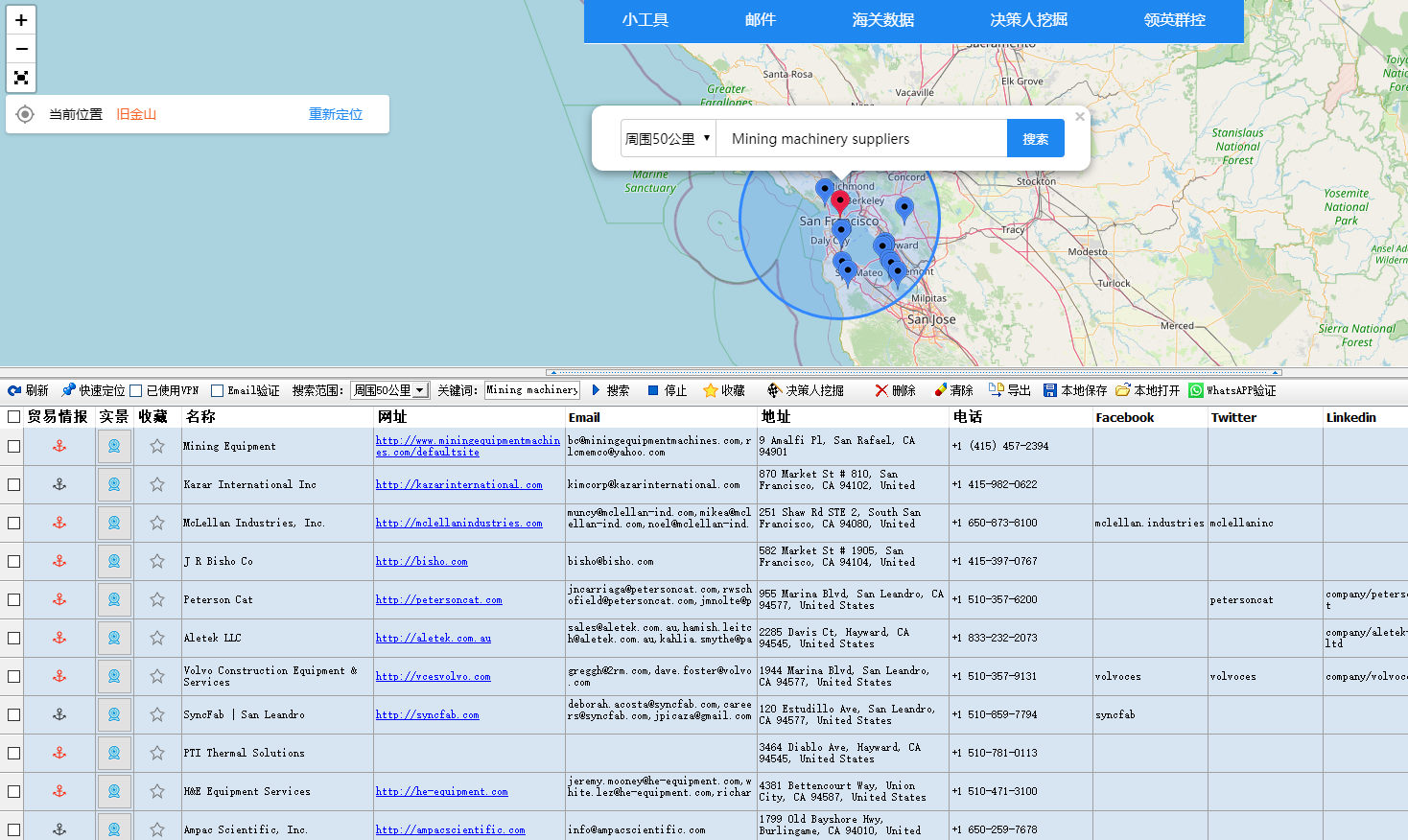The image size is (1408, 840).
Task: Zoom out on the map
Action: pyautogui.click(x=21, y=49)
